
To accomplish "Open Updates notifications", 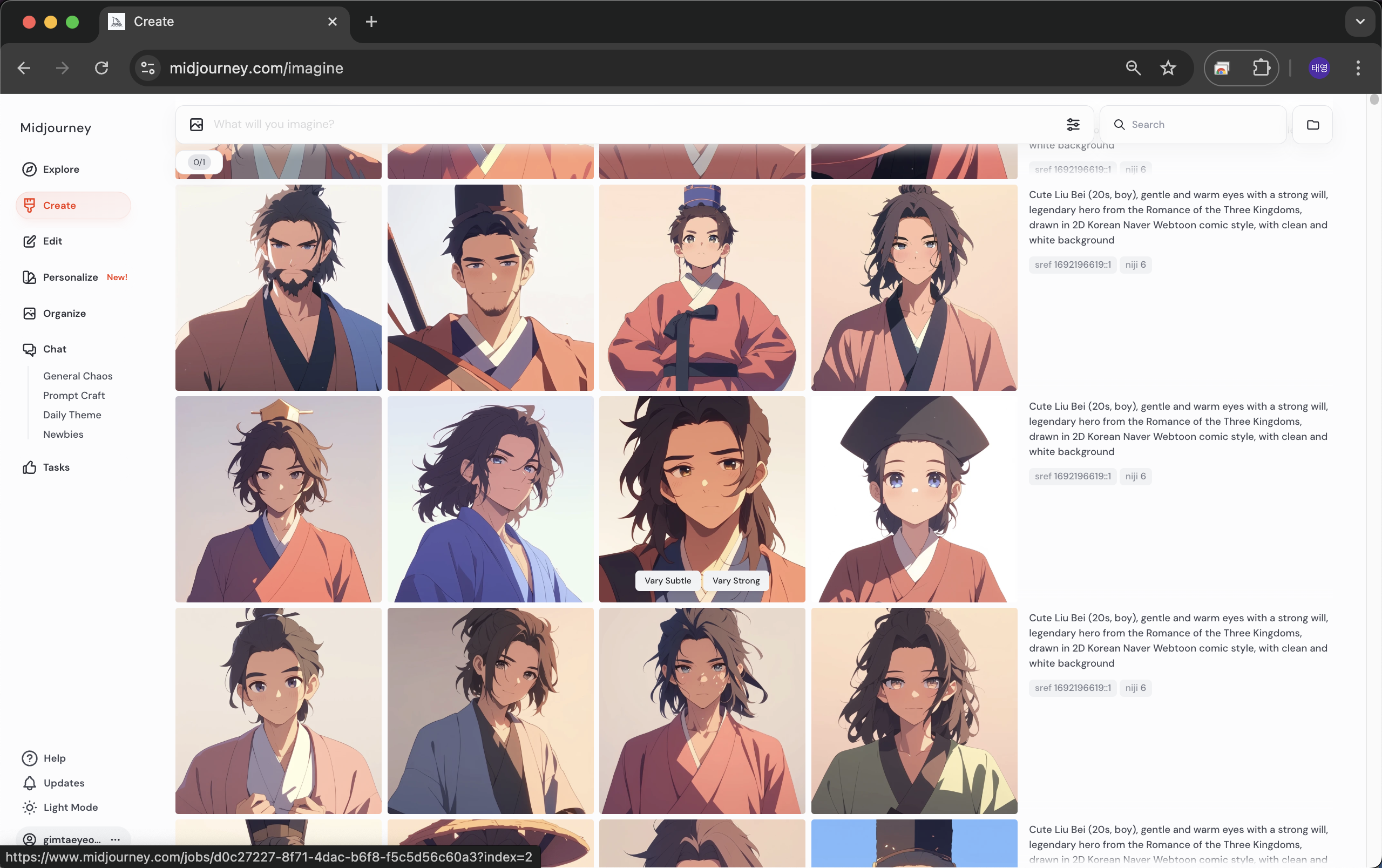I will click(53, 783).
